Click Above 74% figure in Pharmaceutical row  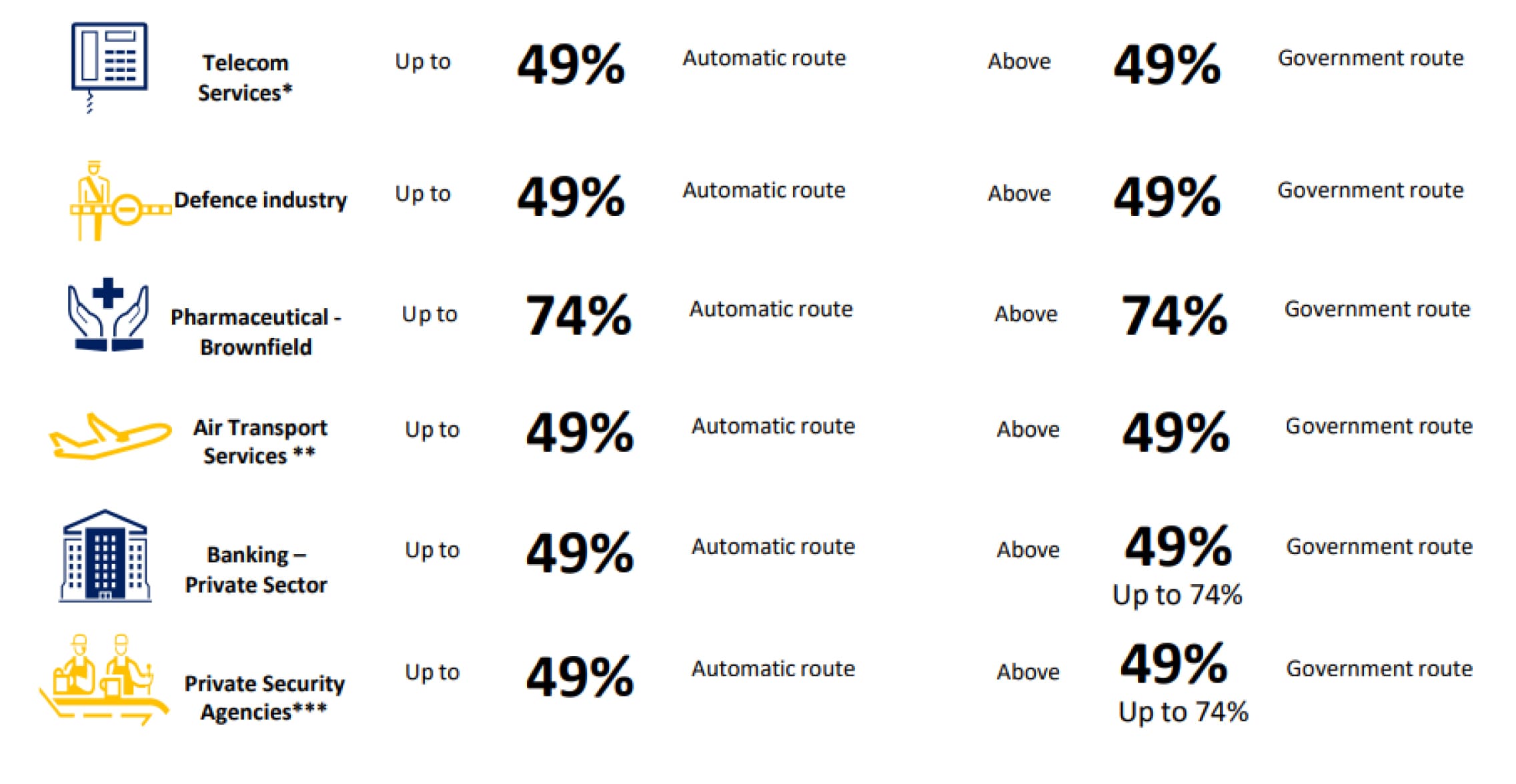pyautogui.click(x=1175, y=315)
